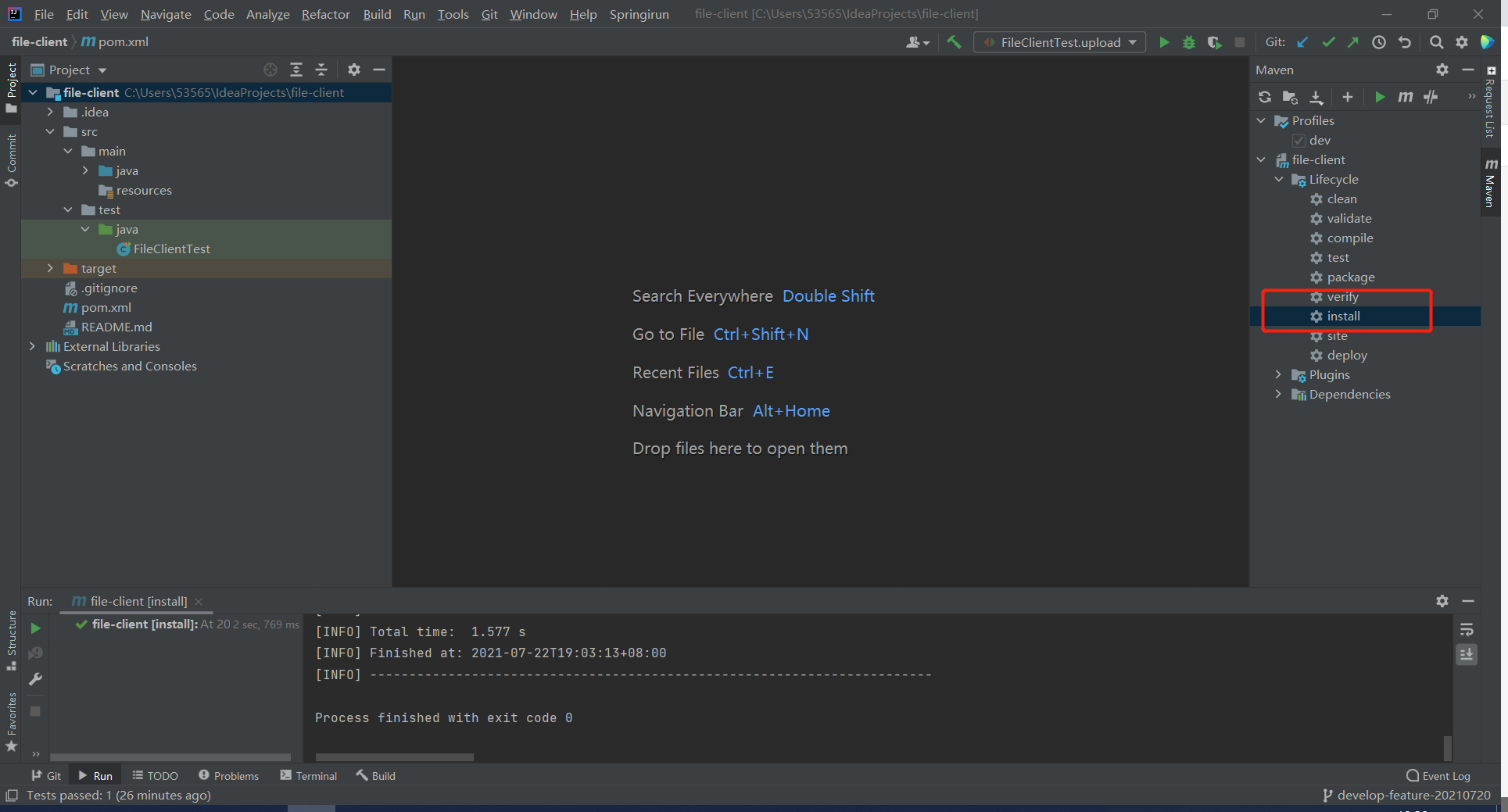Click Git update project arrow icon
The image size is (1508, 812).
(x=1302, y=42)
